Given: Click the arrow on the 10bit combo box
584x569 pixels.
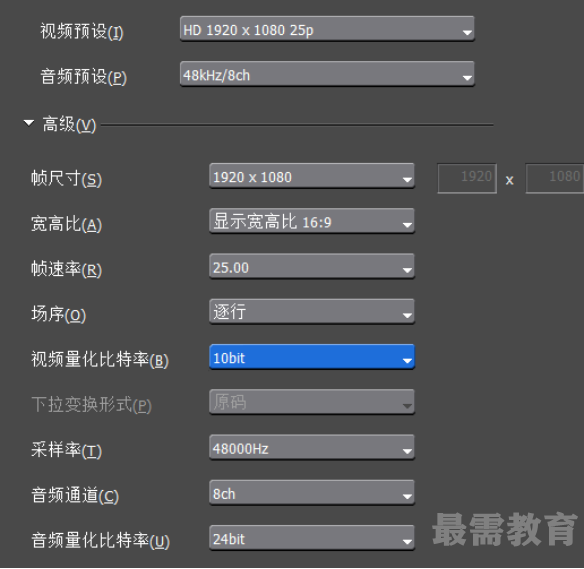Looking at the screenshot, I should [407, 360].
